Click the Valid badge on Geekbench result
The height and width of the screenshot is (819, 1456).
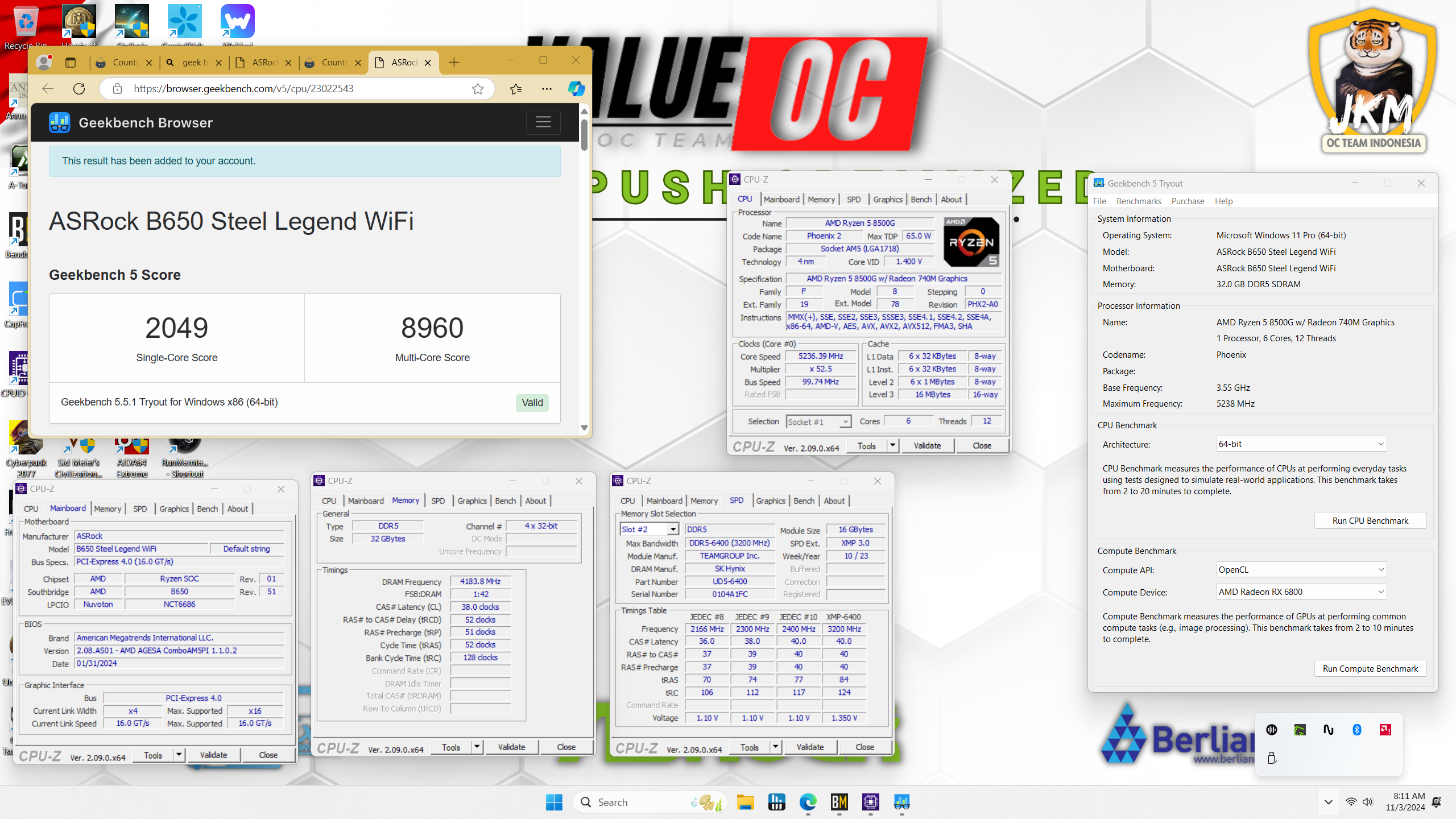[x=532, y=403]
